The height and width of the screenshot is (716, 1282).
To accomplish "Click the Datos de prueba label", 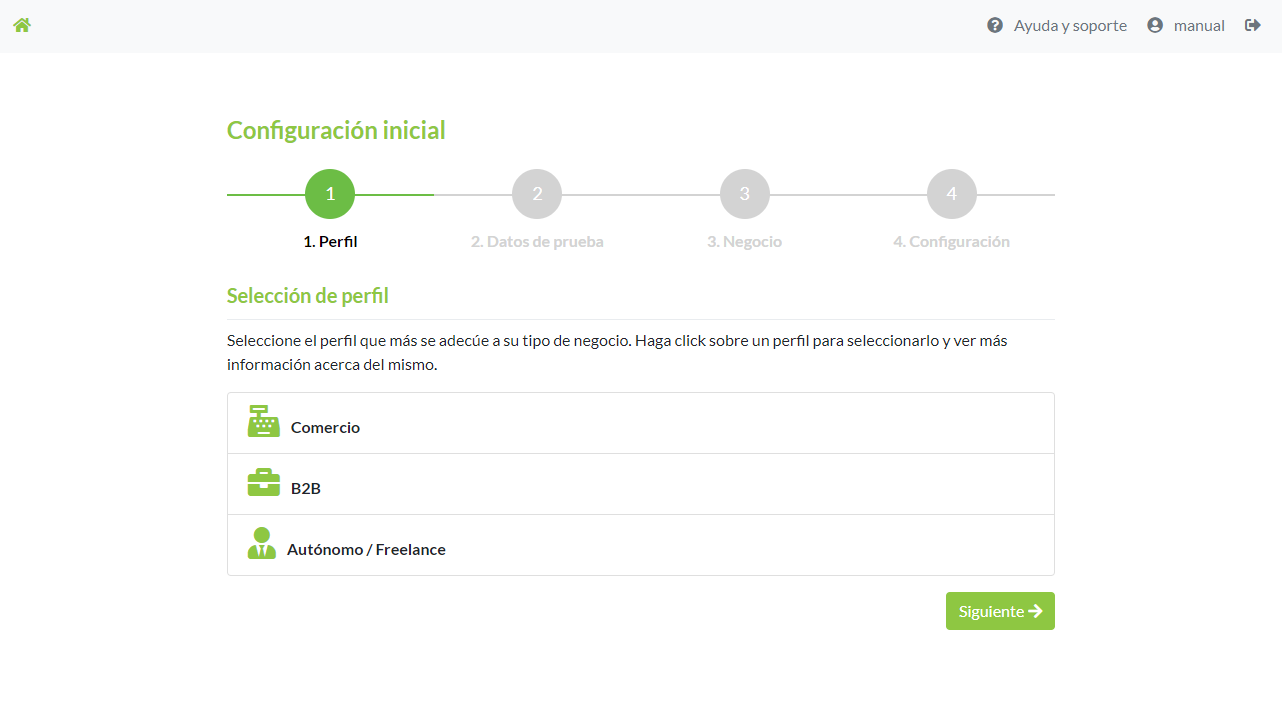I will pos(537,241).
